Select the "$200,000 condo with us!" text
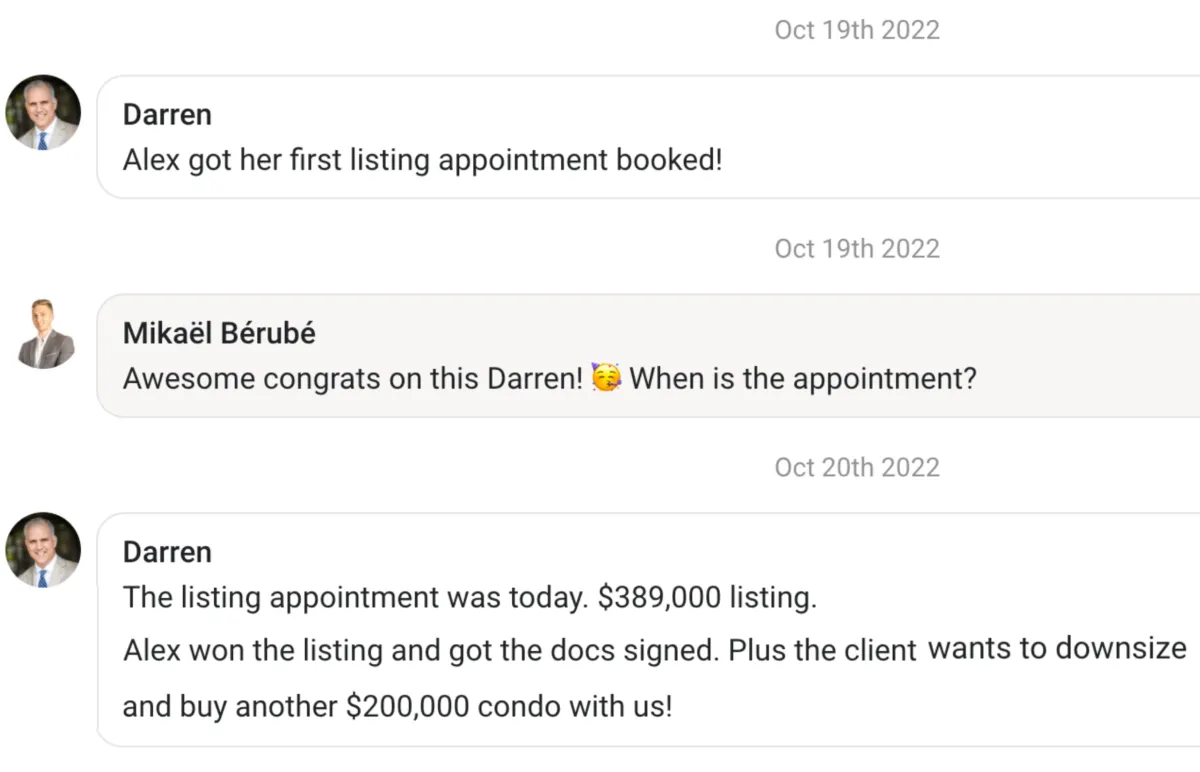Viewport: 1200px width, 772px height. 509,707
